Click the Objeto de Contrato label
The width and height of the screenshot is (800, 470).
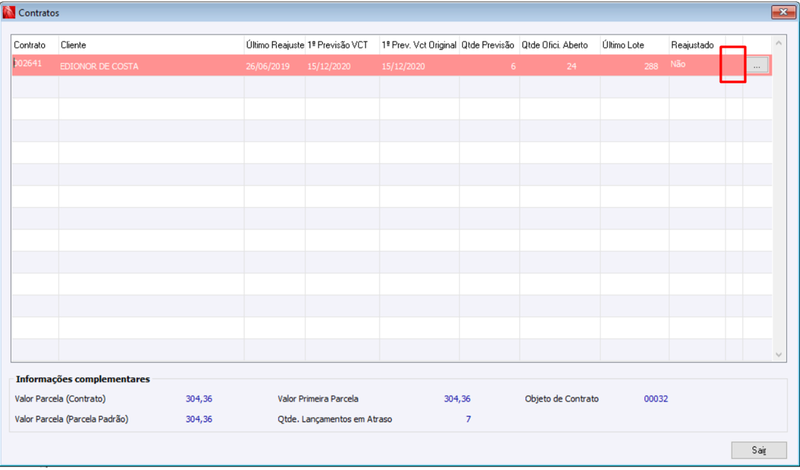[562, 399]
